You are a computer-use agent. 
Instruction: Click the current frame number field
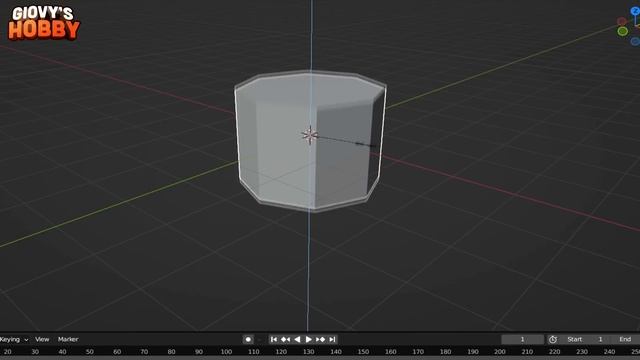(x=522, y=339)
